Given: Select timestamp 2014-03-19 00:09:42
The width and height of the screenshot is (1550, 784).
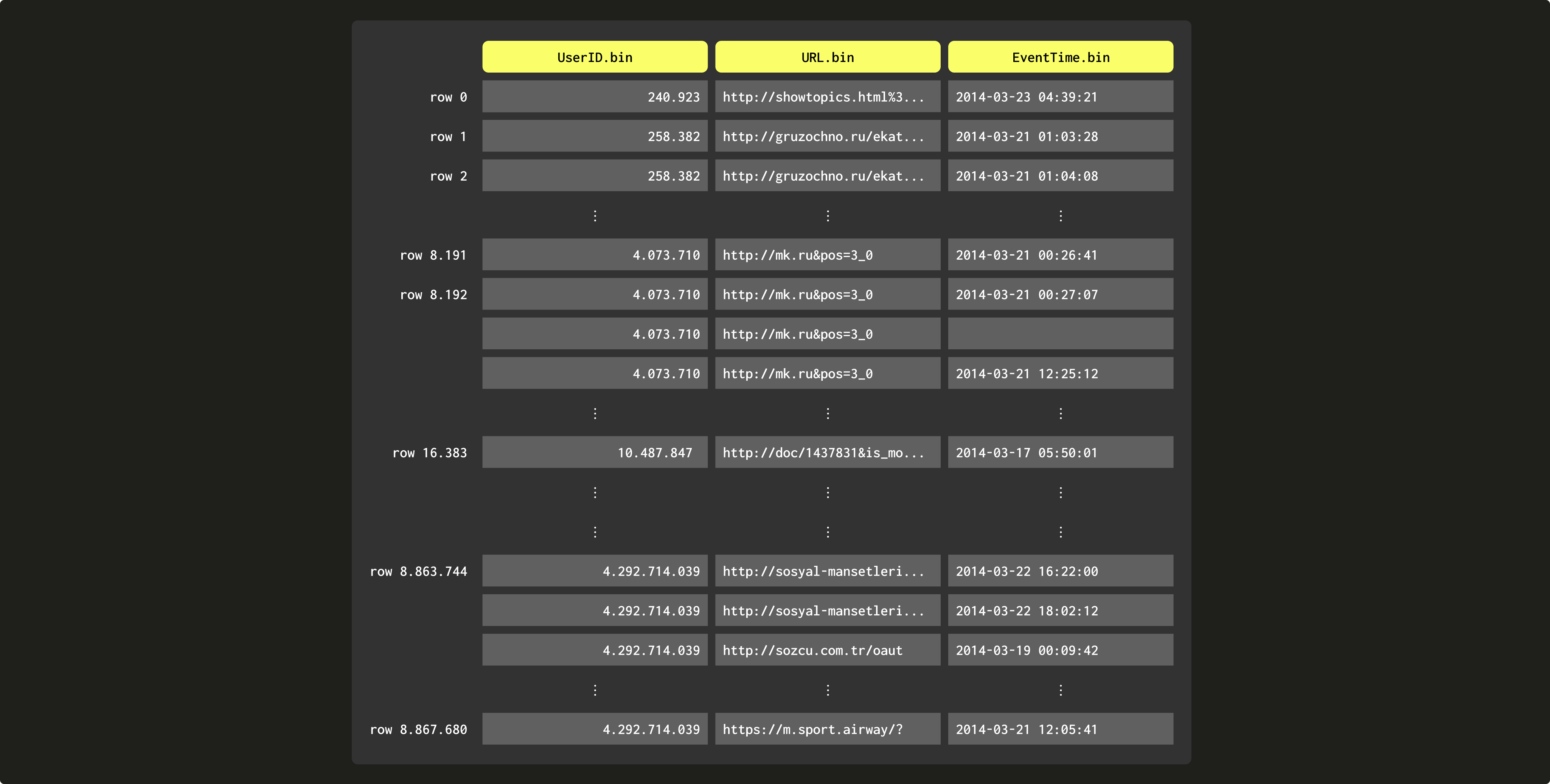Looking at the screenshot, I should tap(1060, 650).
